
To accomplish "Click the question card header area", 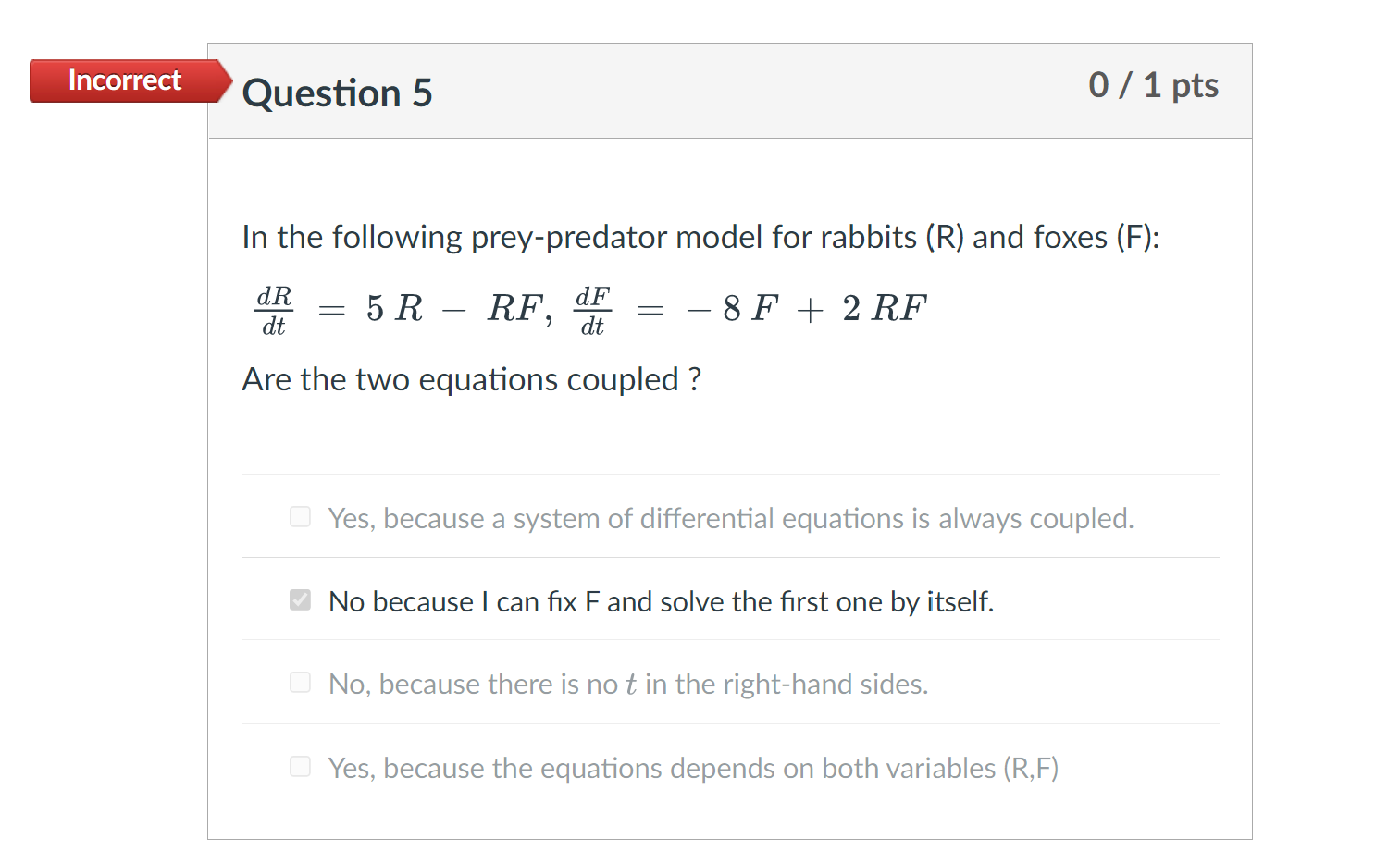I will (x=730, y=91).
